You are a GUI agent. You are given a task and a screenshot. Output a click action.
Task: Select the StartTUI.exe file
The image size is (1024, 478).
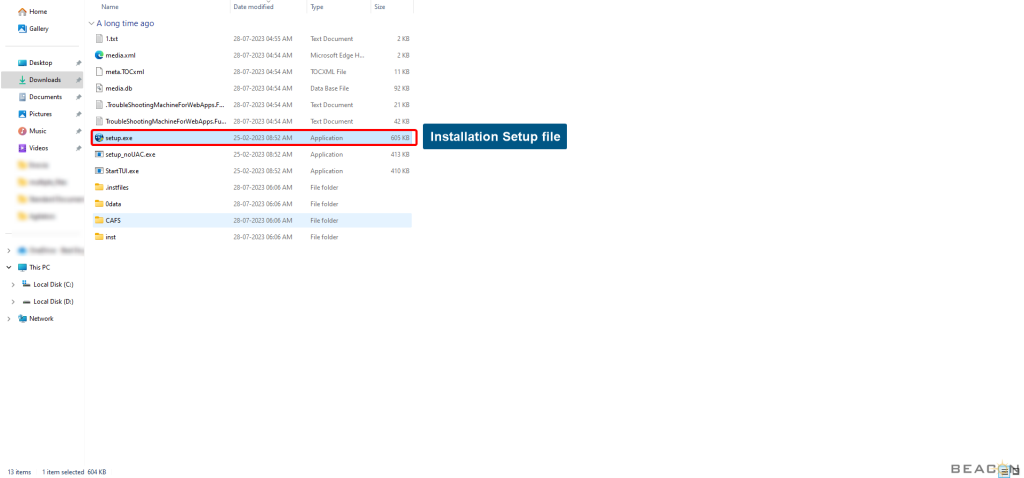[x=252, y=170]
